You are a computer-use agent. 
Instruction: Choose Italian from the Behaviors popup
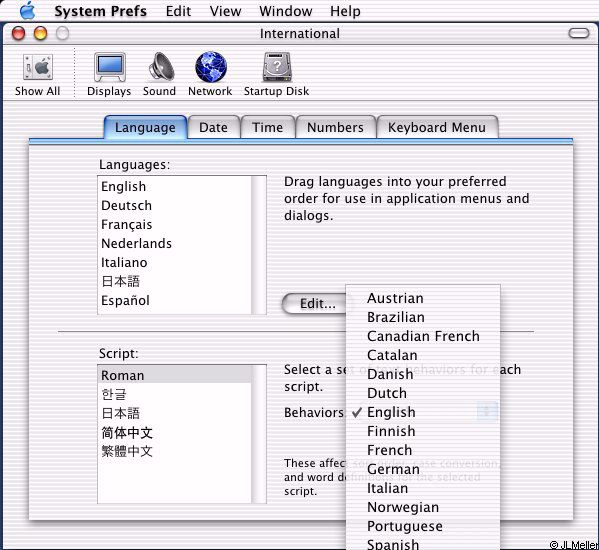[423, 488]
